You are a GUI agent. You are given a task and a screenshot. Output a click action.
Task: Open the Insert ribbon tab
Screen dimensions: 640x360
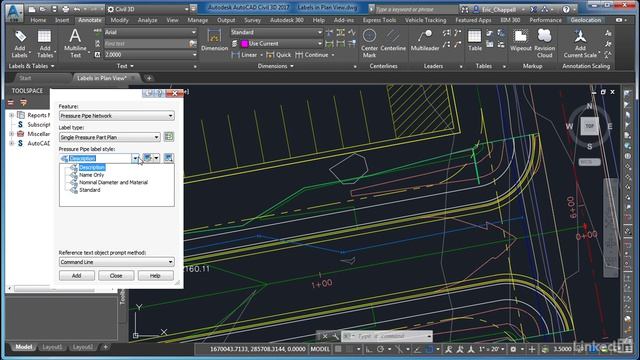(x=62, y=20)
